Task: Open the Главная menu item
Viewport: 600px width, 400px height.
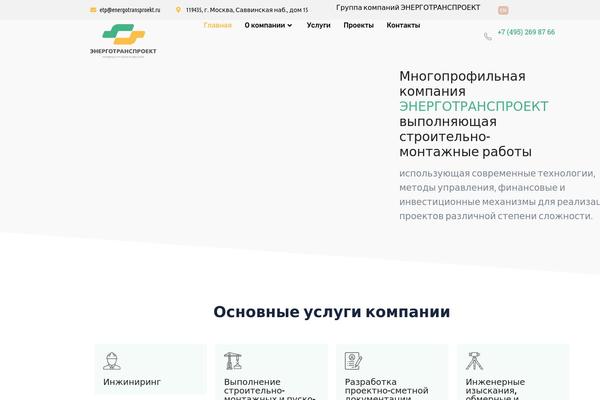Action: point(218,25)
